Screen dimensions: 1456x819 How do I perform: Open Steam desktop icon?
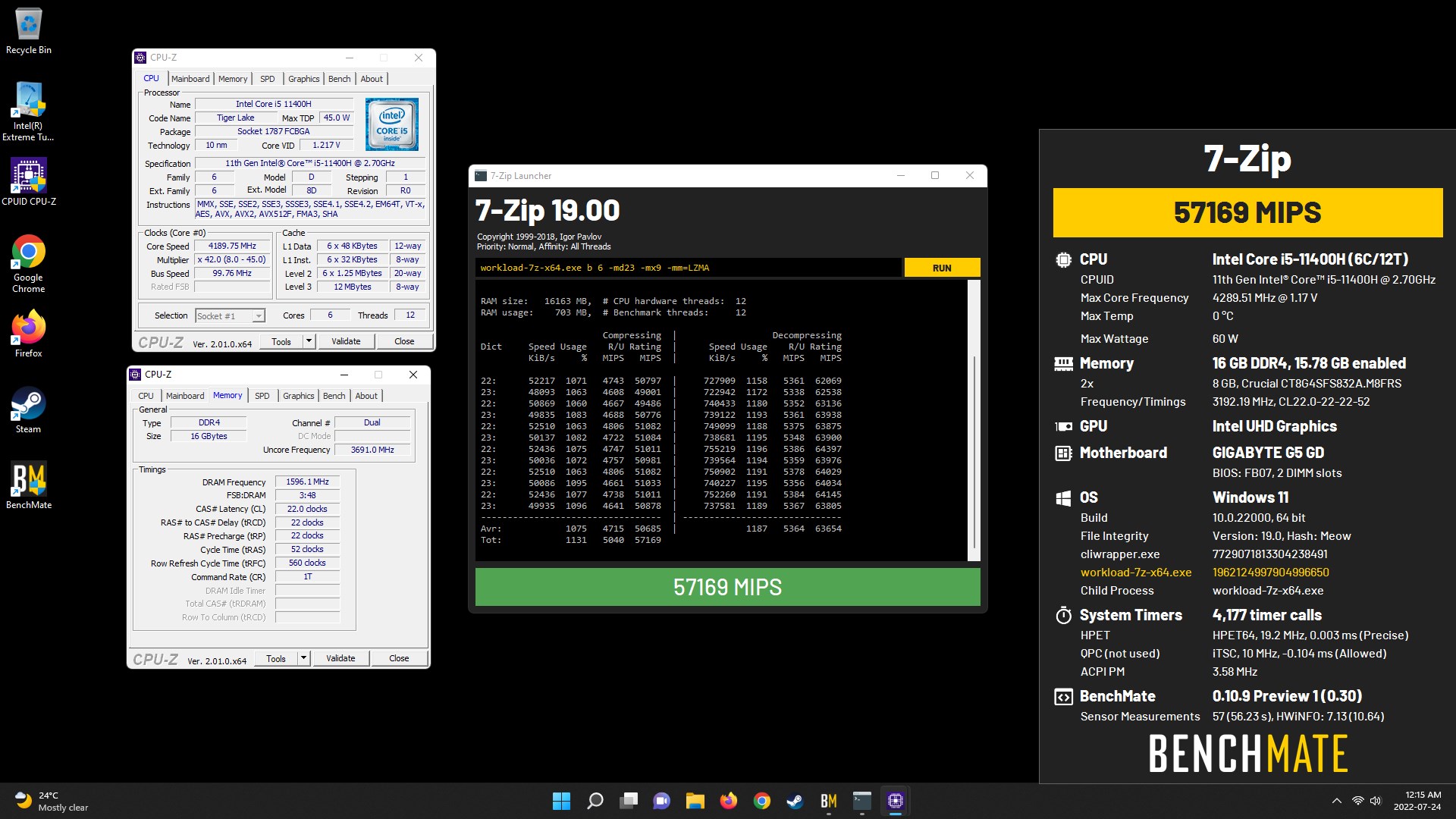[x=28, y=409]
